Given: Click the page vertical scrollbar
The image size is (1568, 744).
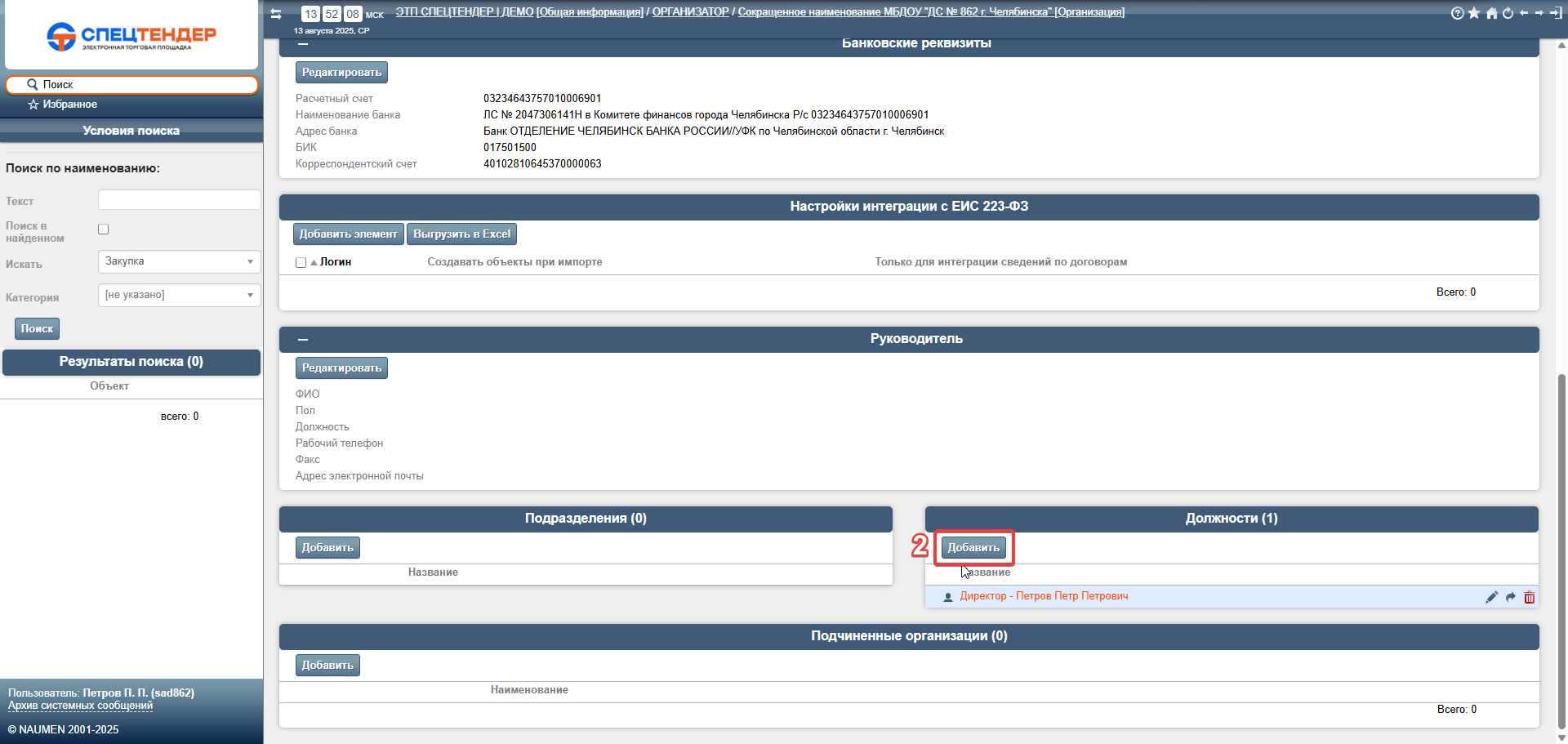Looking at the screenshot, I should pyautogui.click(x=1561, y=547).
